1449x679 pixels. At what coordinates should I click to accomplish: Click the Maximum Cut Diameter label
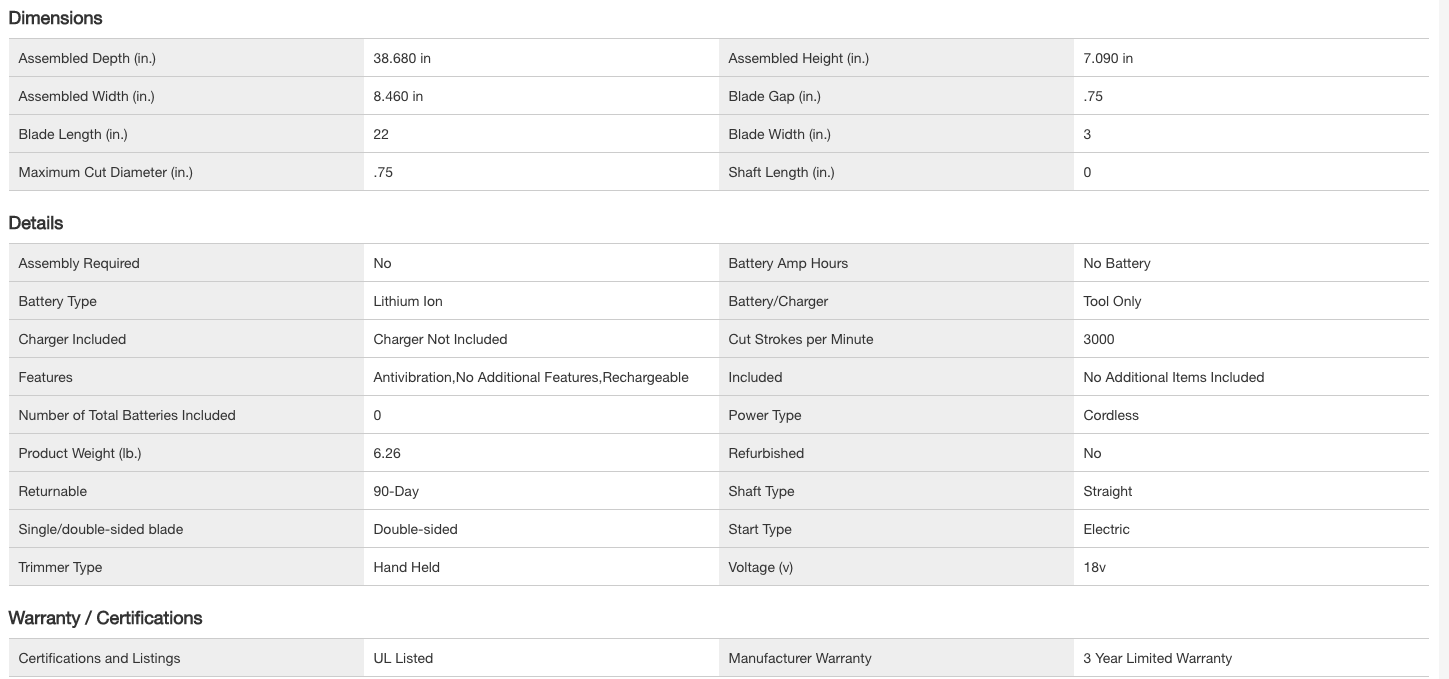[x=105, y=172]
